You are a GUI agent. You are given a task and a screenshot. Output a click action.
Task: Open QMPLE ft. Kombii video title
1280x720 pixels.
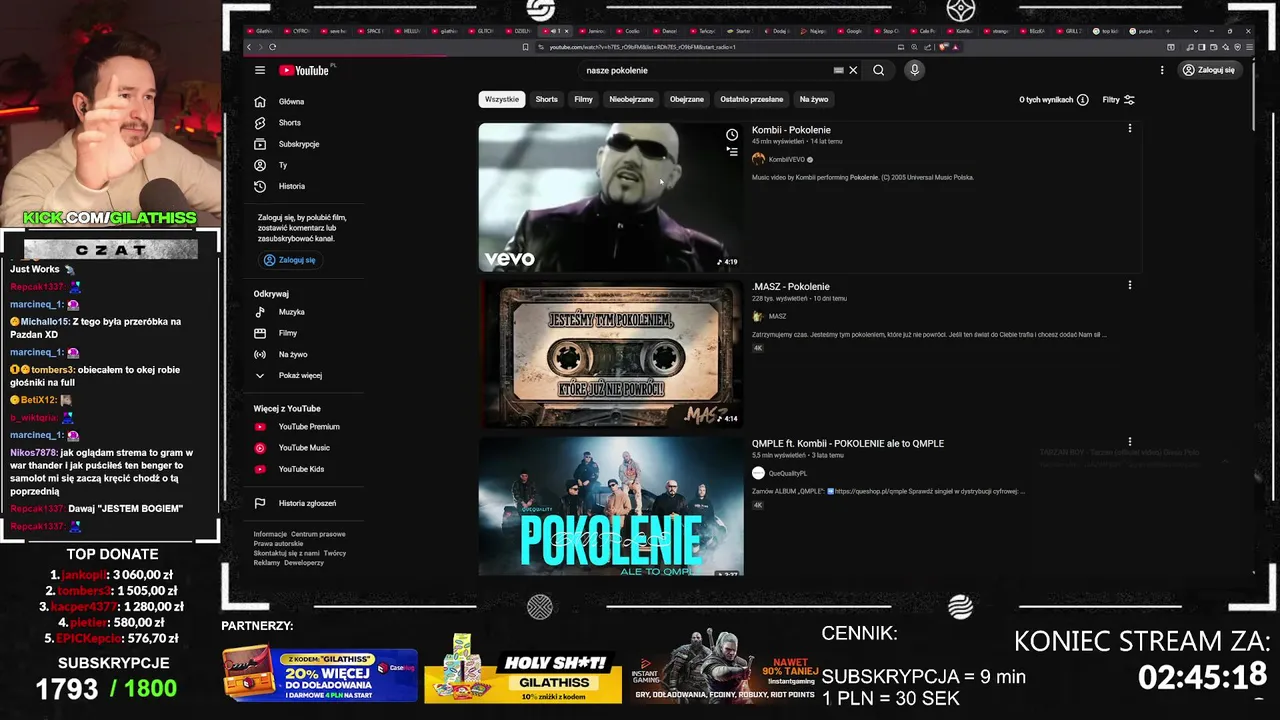848,443
